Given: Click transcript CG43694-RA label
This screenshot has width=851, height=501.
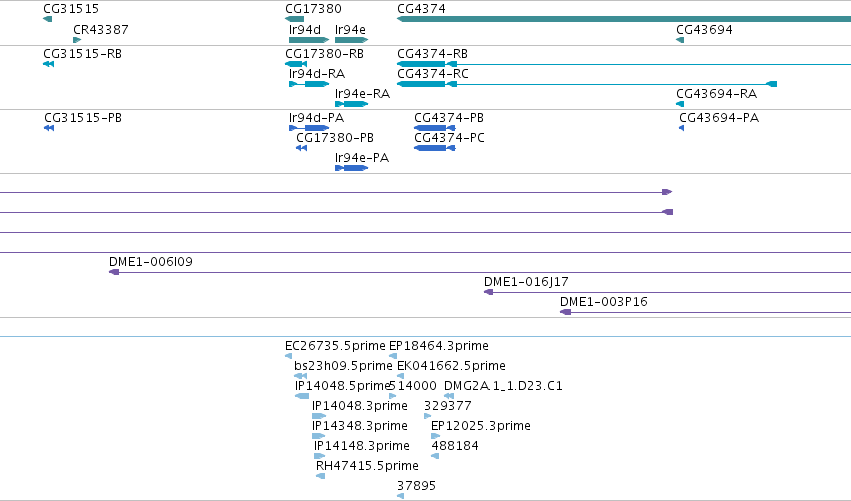Looking at the screenshot, I should point(716,93).
